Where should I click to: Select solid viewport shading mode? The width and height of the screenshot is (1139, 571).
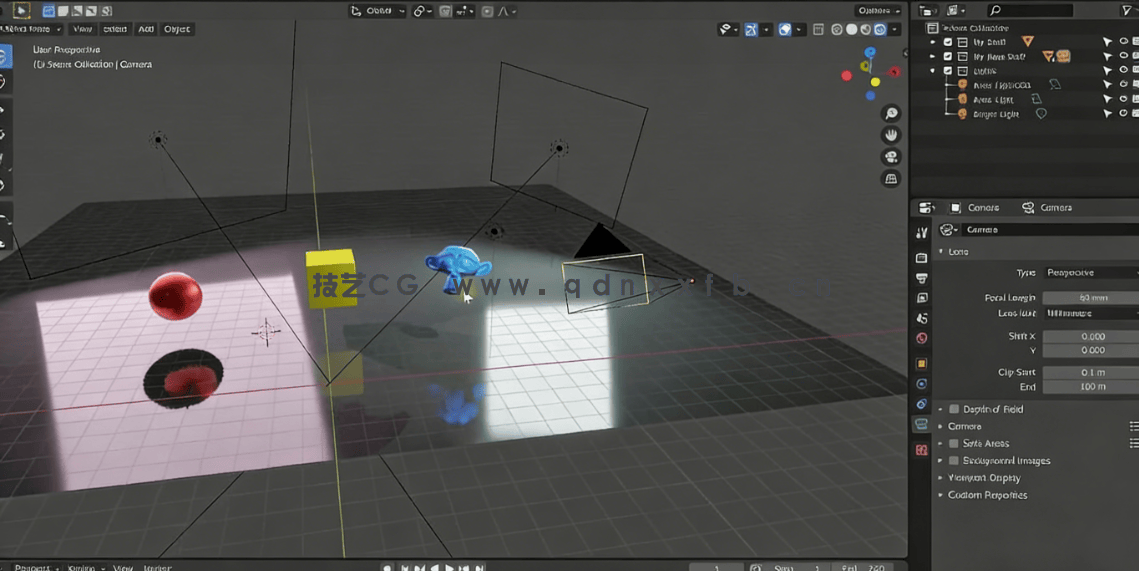[x=851, y=30]
